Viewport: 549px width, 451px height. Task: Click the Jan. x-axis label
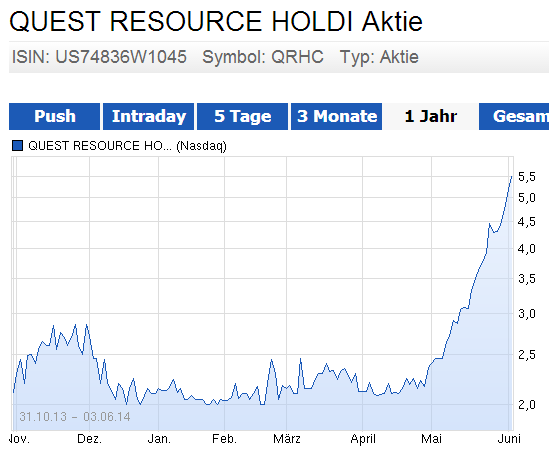pos(159,439)
